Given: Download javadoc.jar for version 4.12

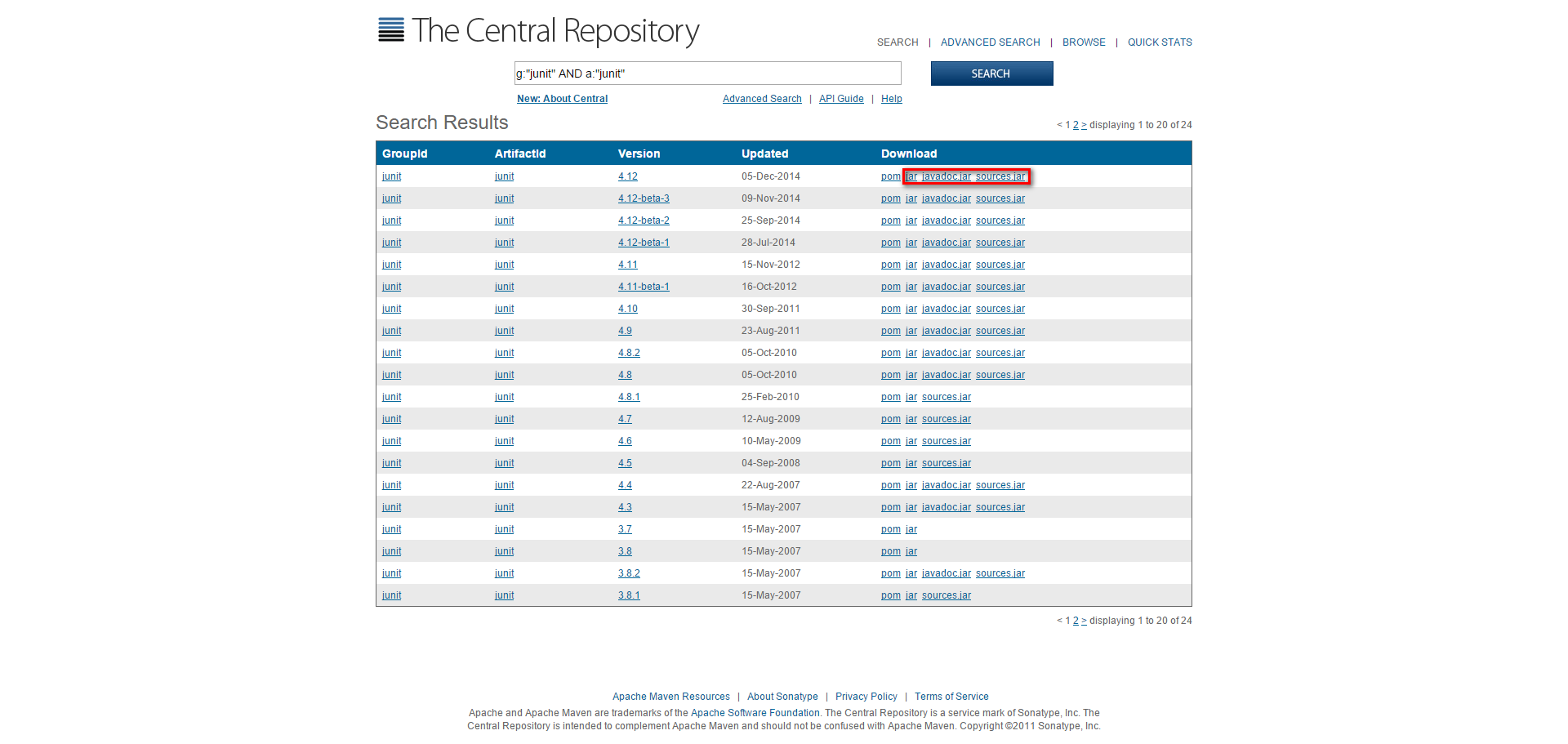Looking at the screenshot, I should (x=947, y=176).
